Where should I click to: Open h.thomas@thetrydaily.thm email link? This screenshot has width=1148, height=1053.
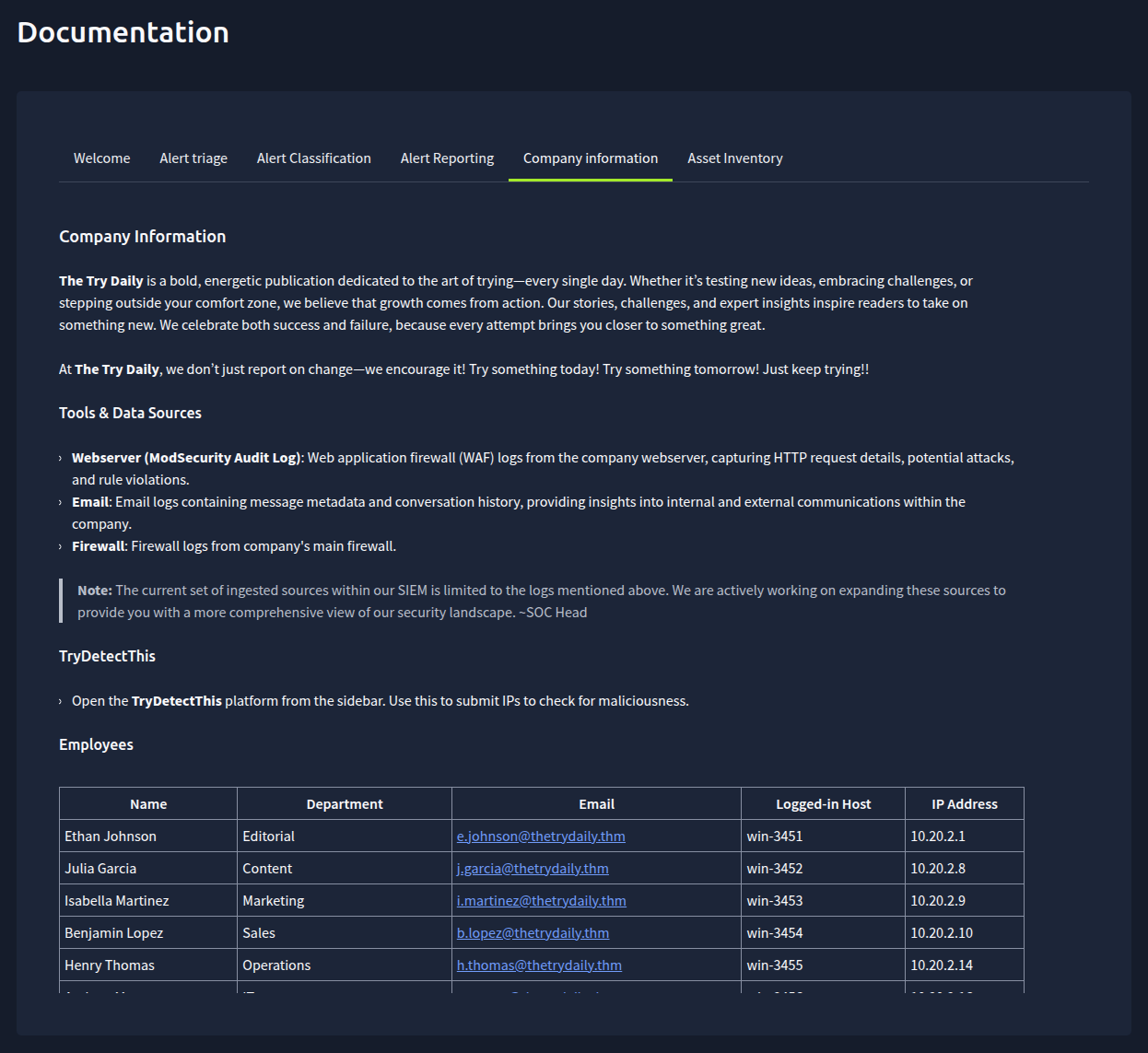[539, 965]
